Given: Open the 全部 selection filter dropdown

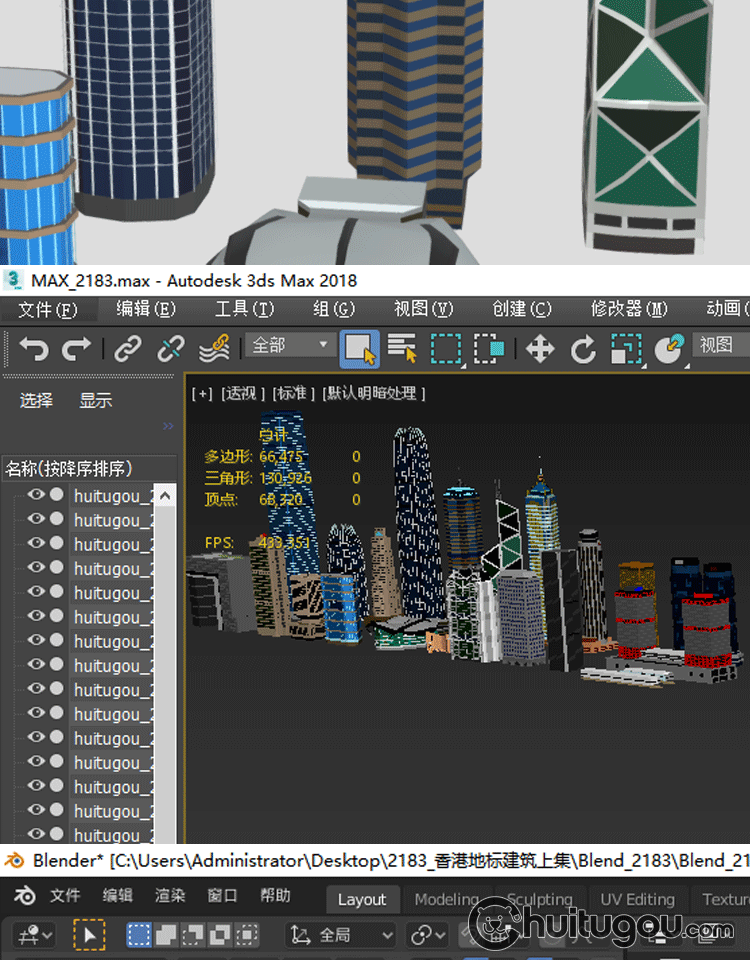Looking at the screenshot, I should coord(291,346).
